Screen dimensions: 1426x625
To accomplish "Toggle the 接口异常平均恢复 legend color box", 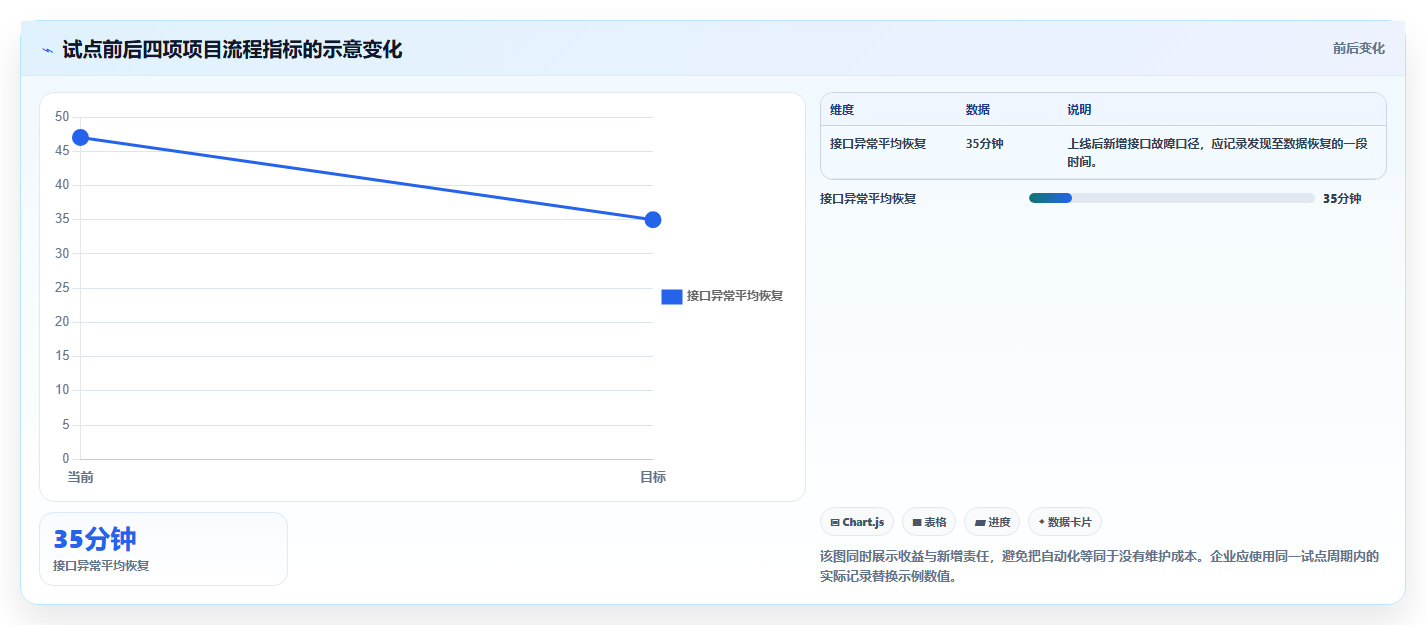I will coord(672,296).
